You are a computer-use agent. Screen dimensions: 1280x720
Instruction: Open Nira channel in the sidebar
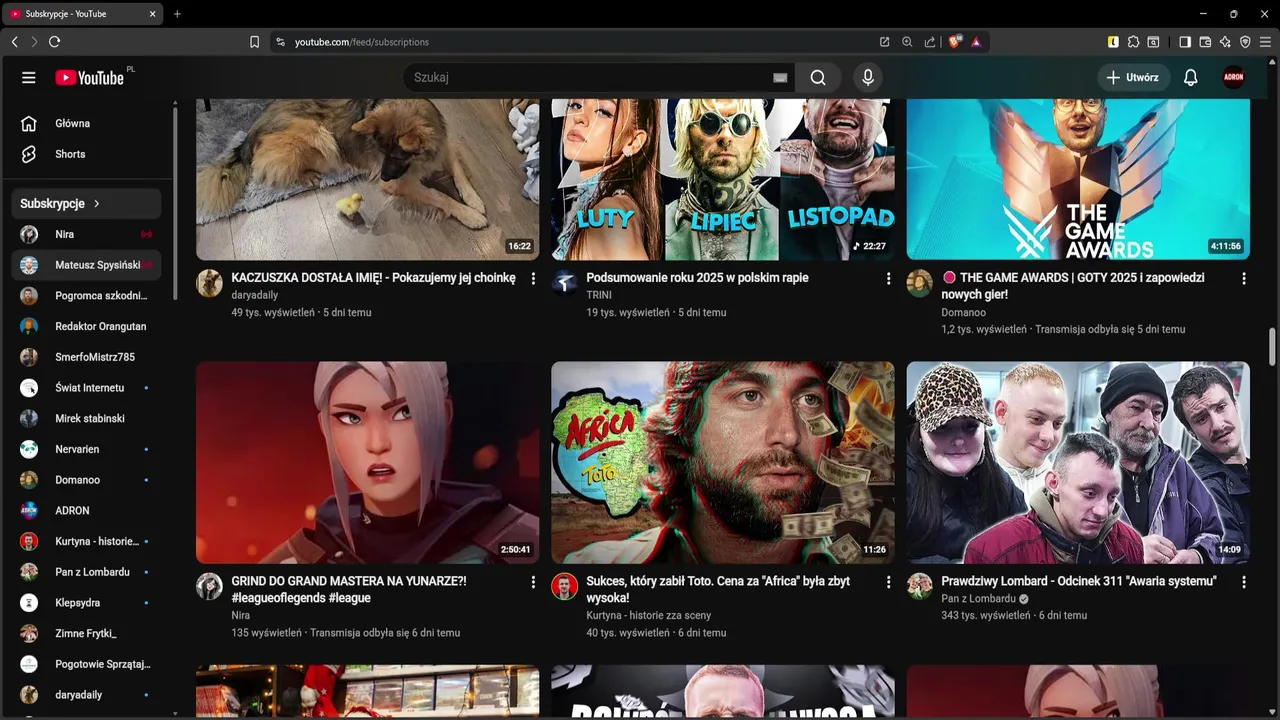tap(86, 234)
